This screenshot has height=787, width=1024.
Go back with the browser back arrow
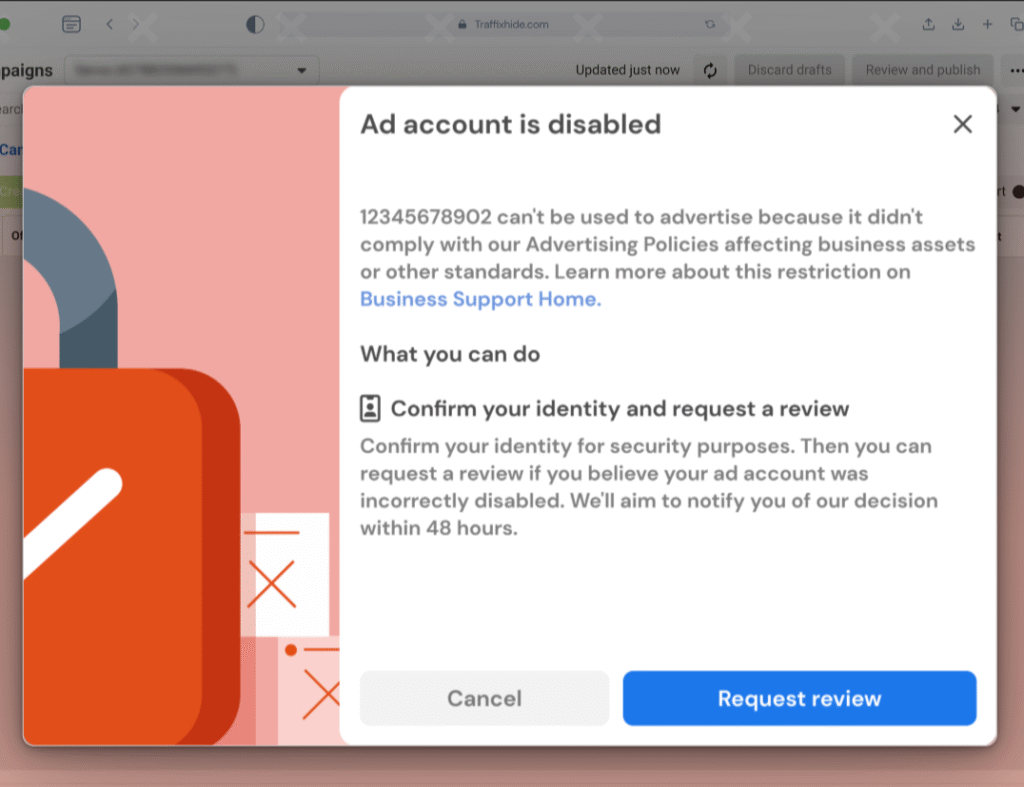pyautogui.click(x=110, y=24)
